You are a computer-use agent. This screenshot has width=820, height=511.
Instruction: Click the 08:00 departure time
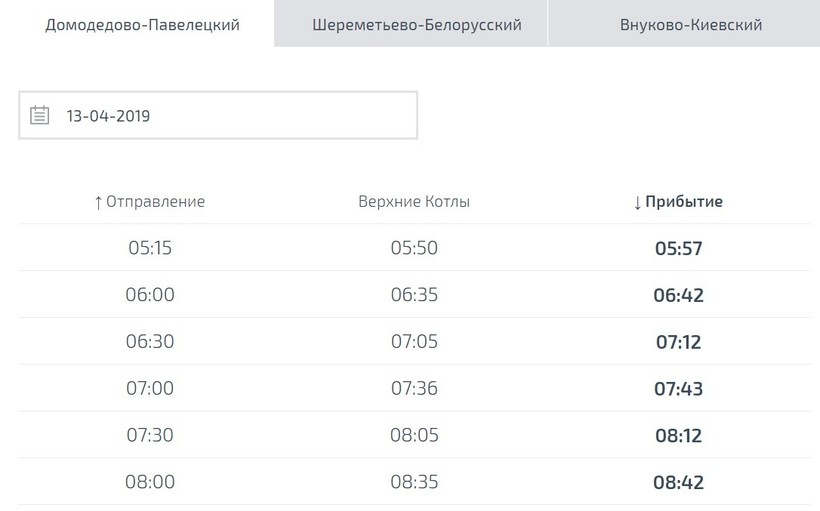(x=150, y=481)
